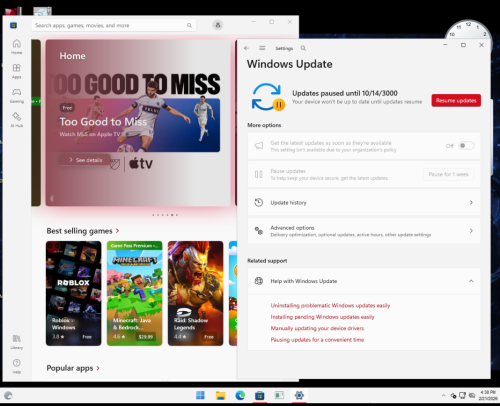Click the Store search magnifier icon
500x406 pixels.
pyautogui.click(x=189, y=25)
